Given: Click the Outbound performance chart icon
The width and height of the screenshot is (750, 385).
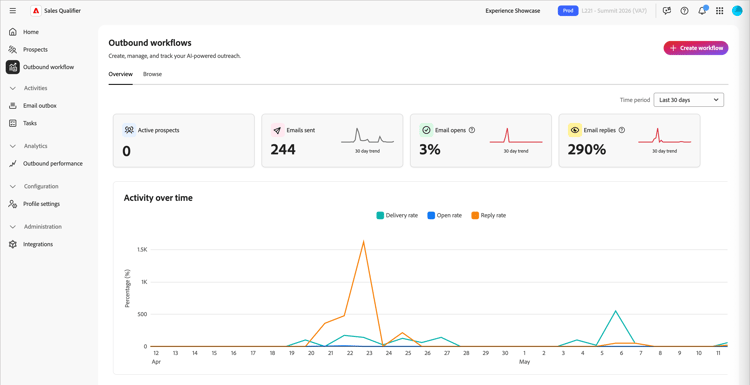Looking at the screenshot, I should point(13,164).
